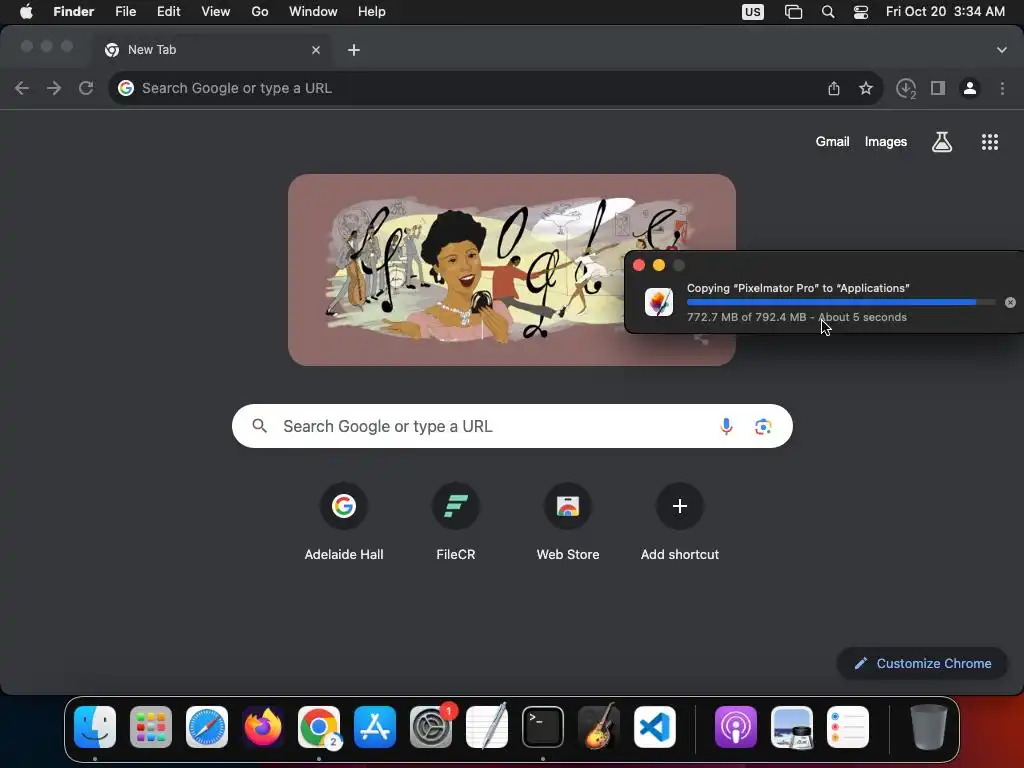Click the copy progress bar
The height and width of the screenshot is (768, 1024).
[841, 302]
